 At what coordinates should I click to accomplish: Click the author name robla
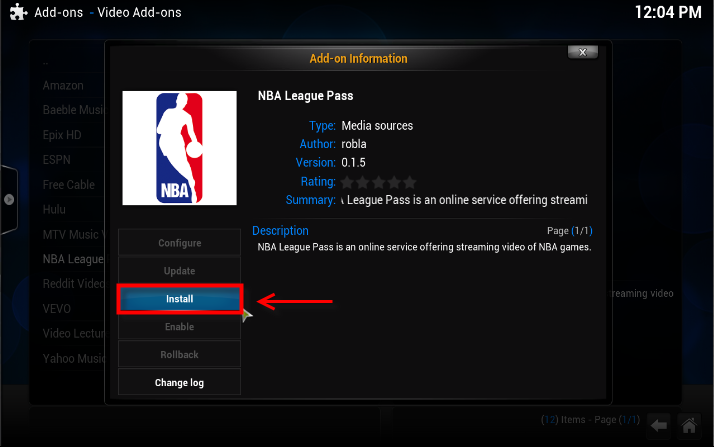click(354, 144)
